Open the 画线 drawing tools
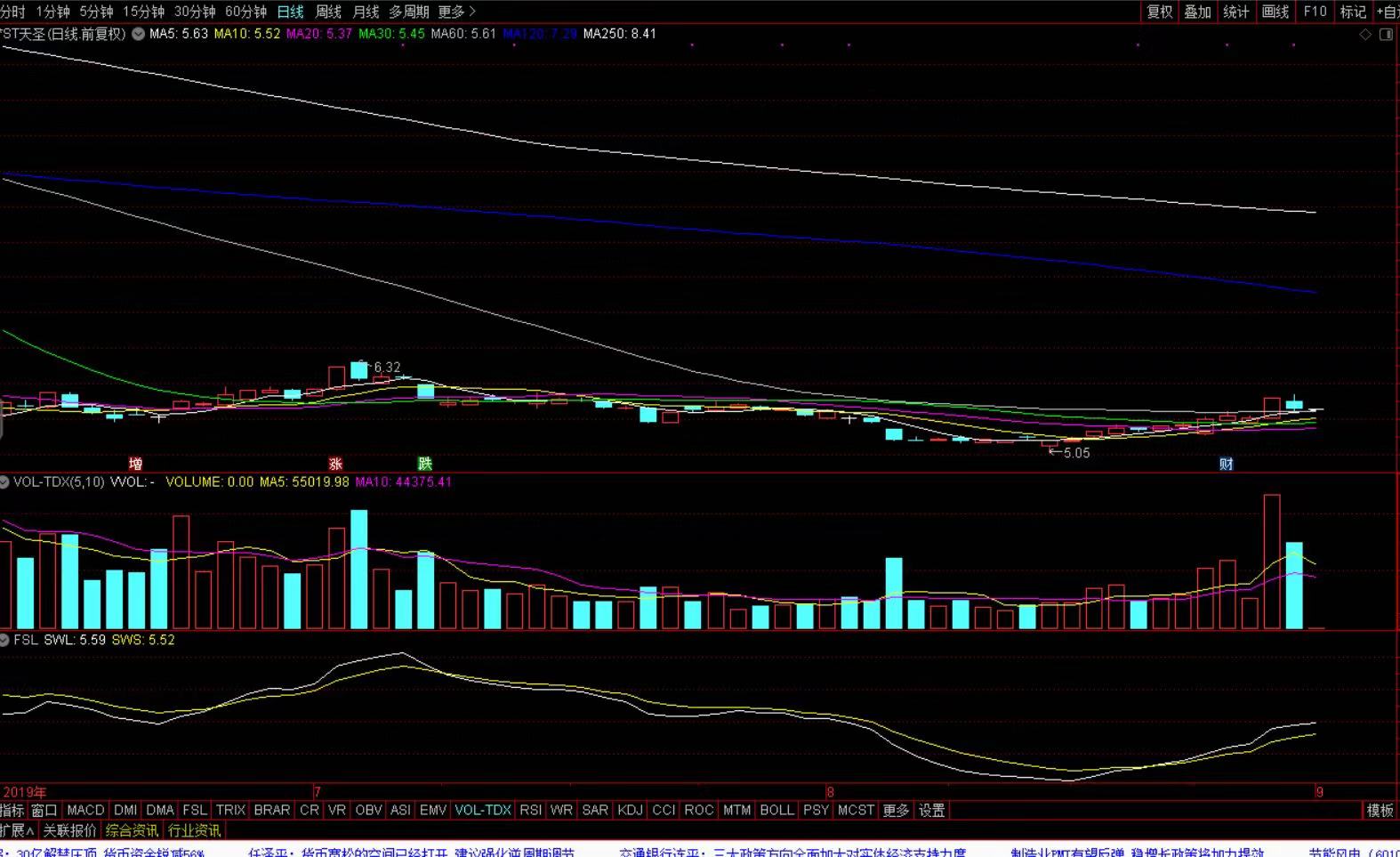Screen dimensions: 1400x857 [1275, 12]
